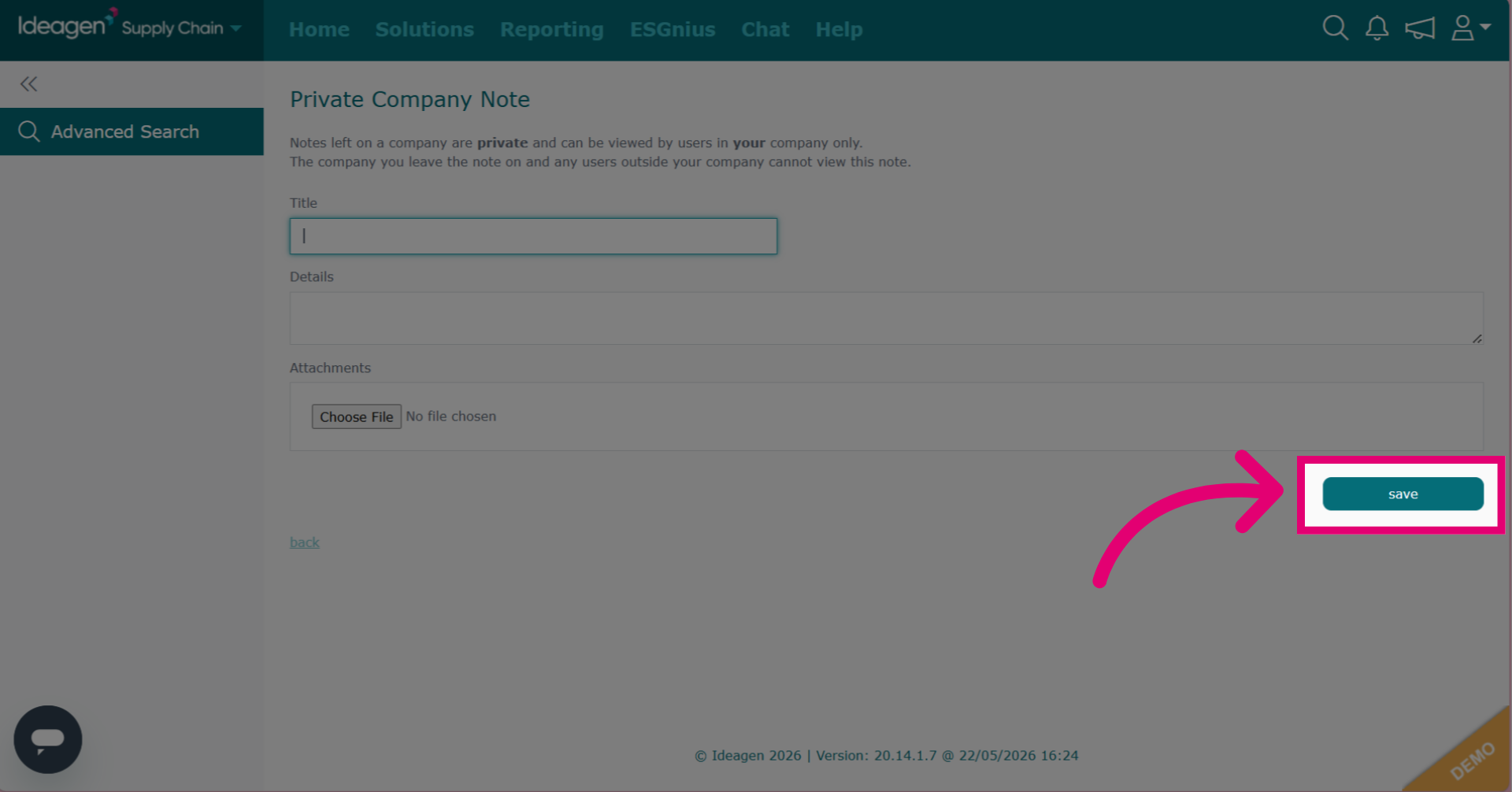Open the Chat menu

tap(765, 30)
